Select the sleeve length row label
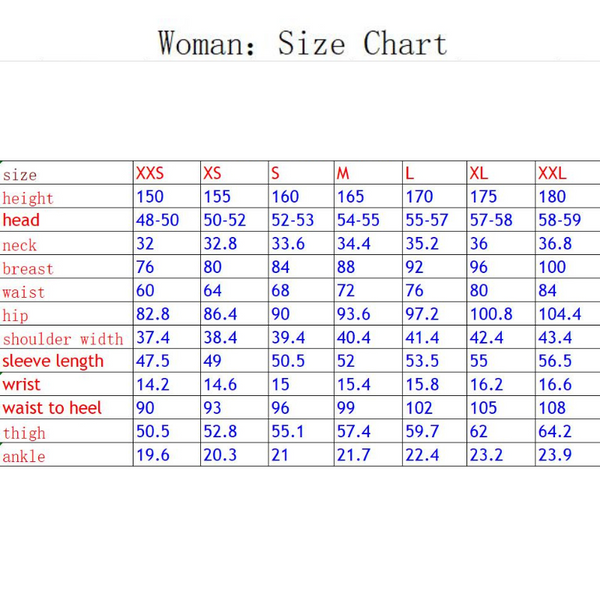 pos(53,361)
